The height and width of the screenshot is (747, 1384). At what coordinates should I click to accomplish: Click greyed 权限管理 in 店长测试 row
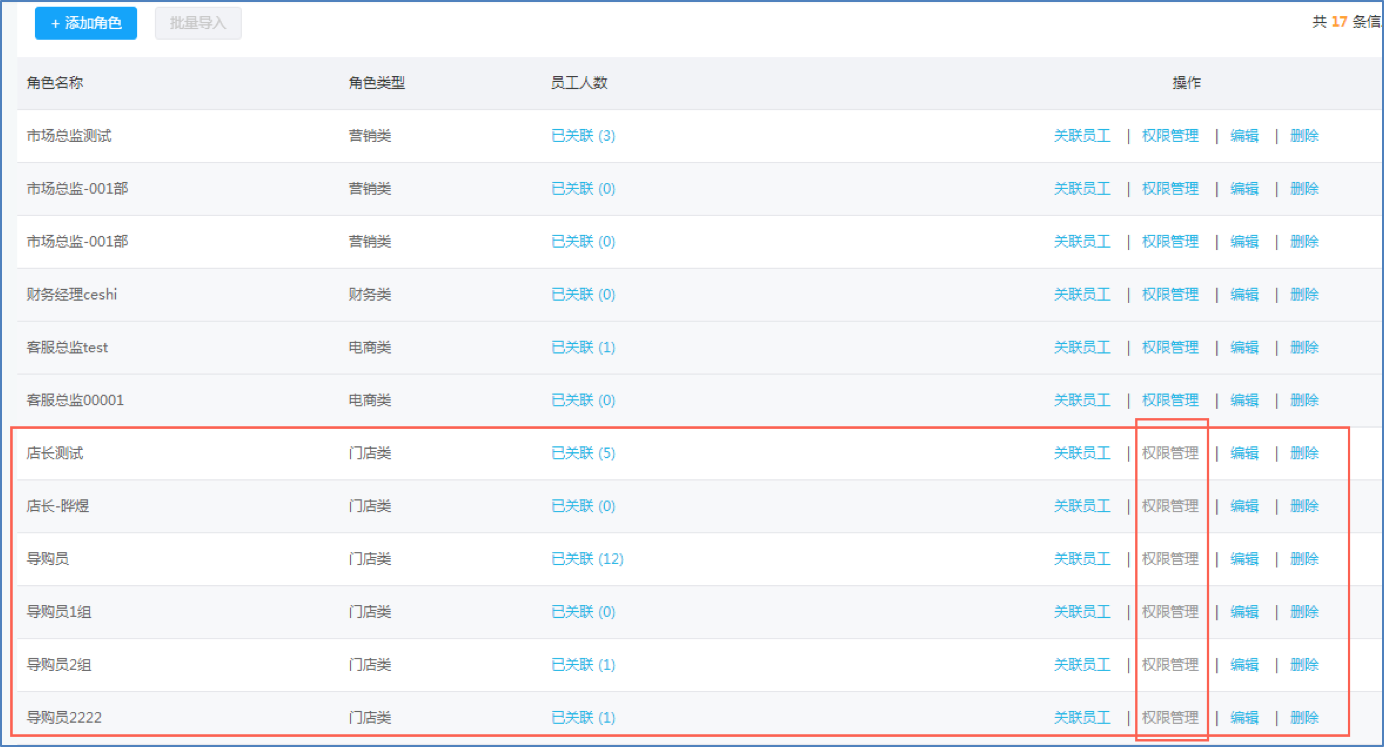(x=1170, y=454)
